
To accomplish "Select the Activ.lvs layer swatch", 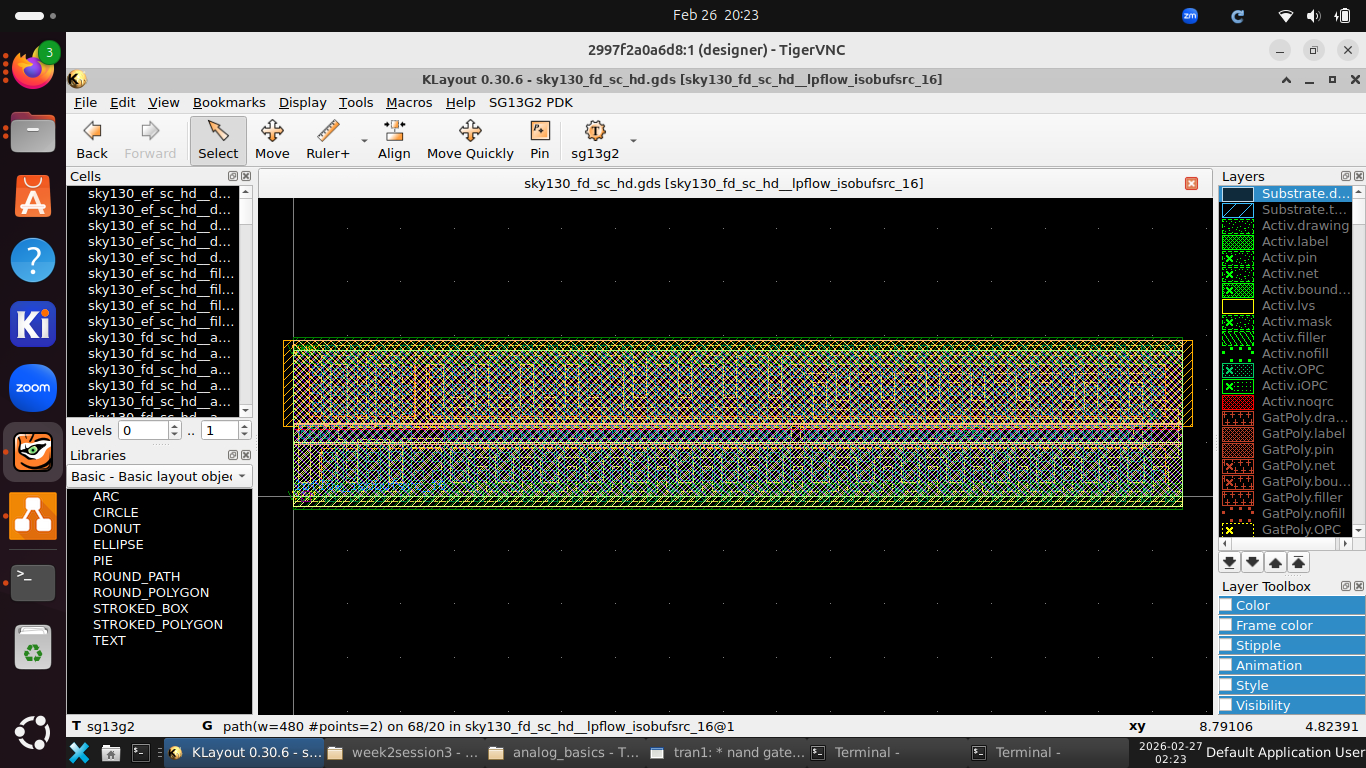I will 1237,306.
